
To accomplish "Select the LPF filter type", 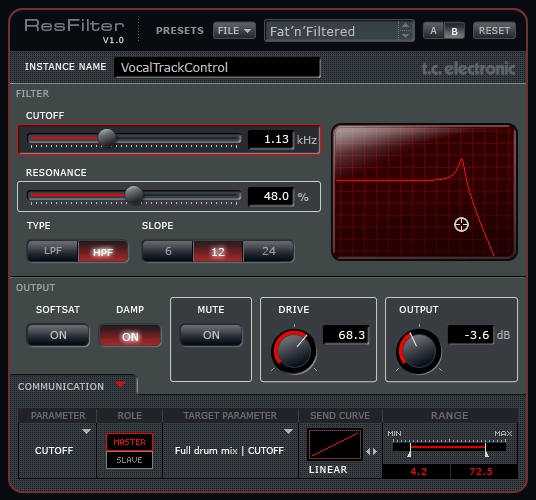I will [x=53, y=251].
